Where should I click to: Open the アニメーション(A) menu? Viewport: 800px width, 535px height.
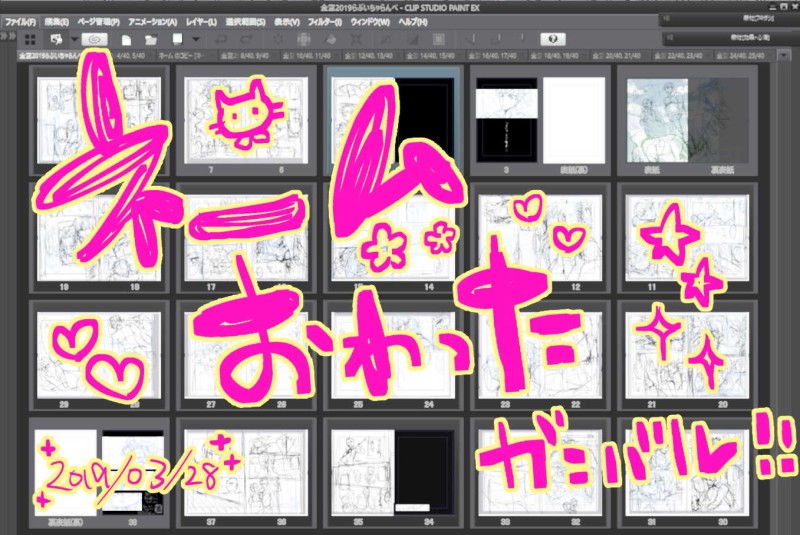[x=153, y=22]
